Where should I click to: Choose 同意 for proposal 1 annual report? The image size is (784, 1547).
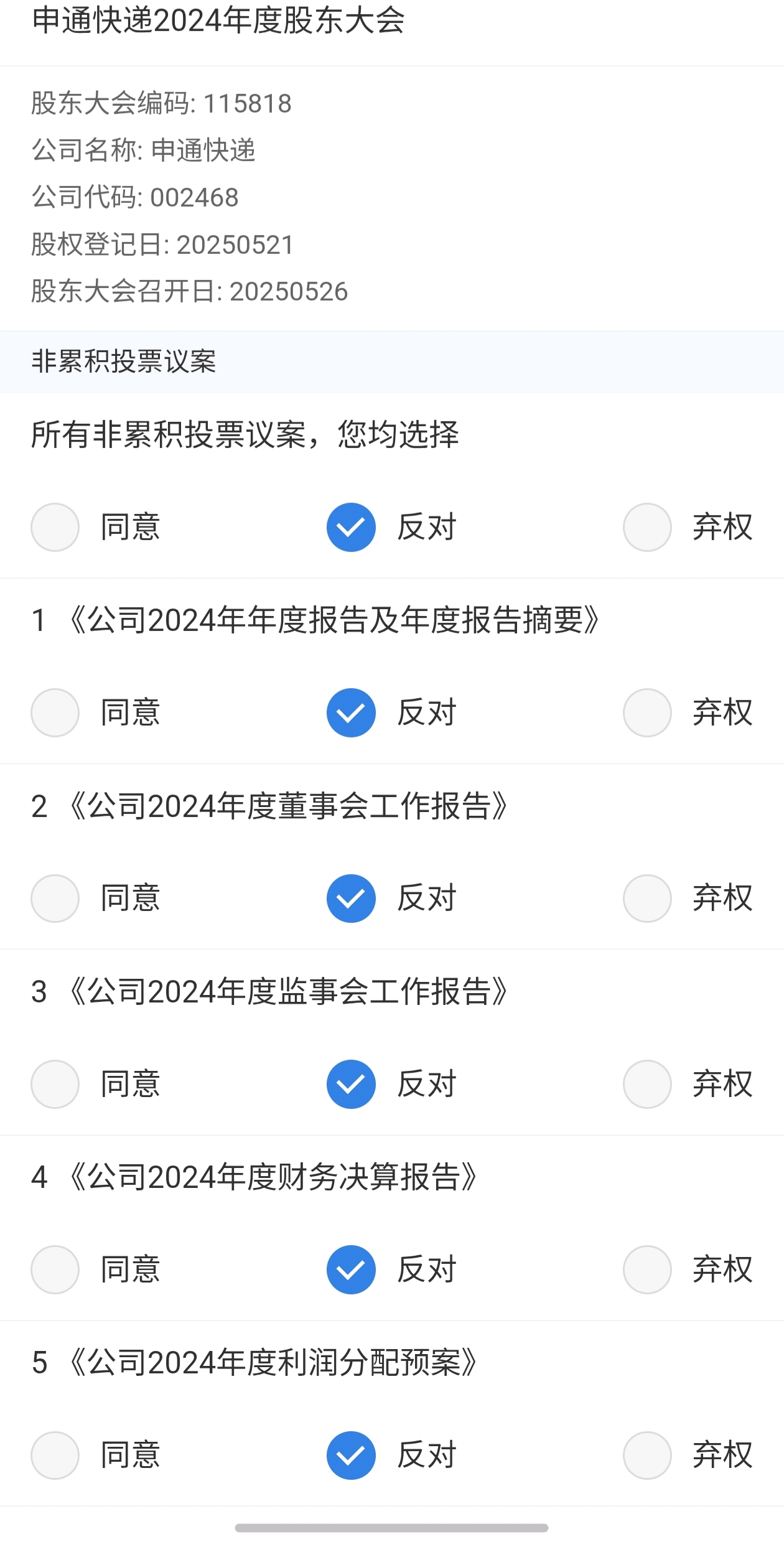[55, 713]
